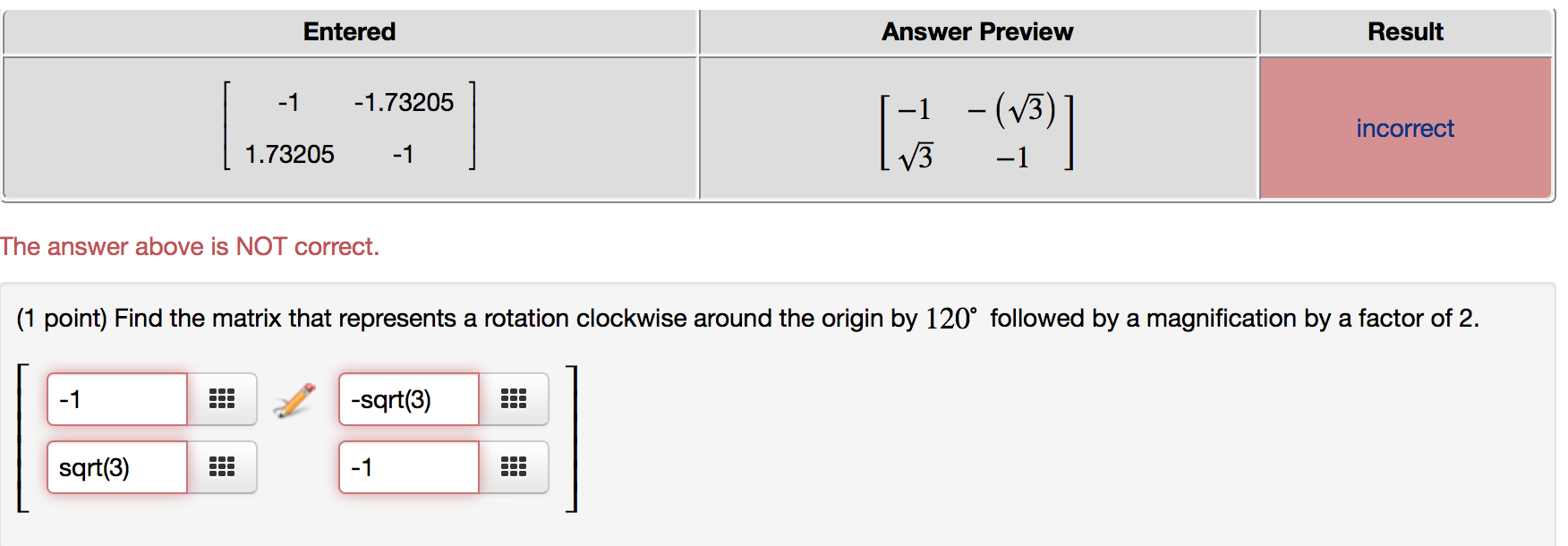Click the Answer Preview column header
The width and height of the screenshot is (1568, 546).
coord(977,32)
